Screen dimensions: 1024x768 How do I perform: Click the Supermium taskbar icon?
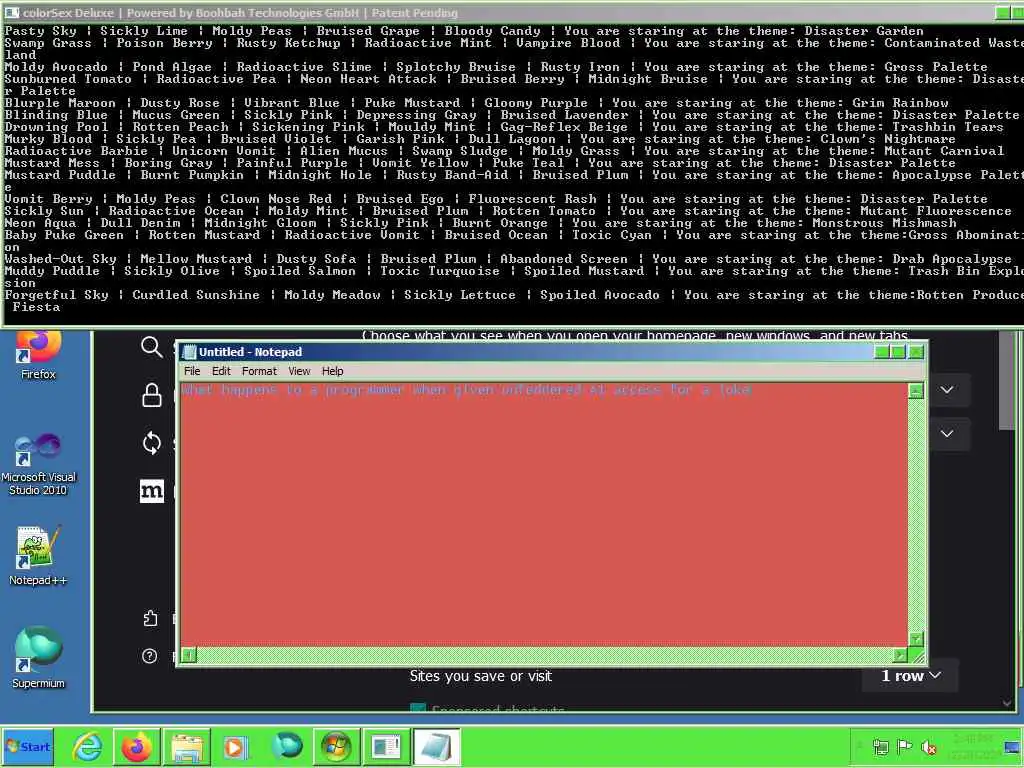(x=287, y=746)
